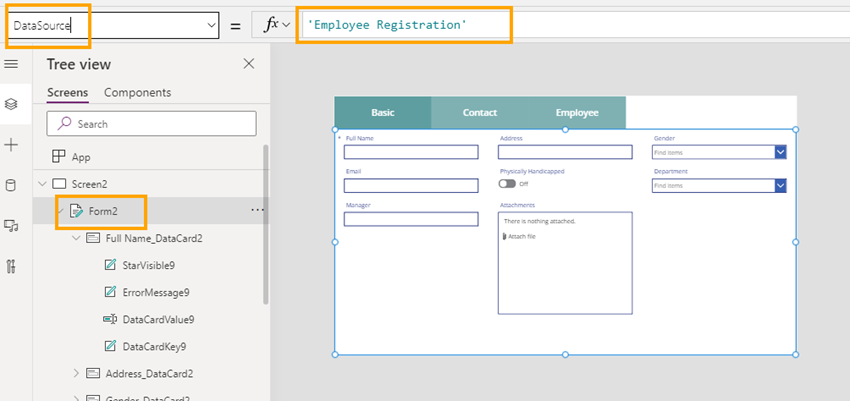The image size is (850, 401).
Task: Click the Manager input field
Action: (x=411, y=219)
